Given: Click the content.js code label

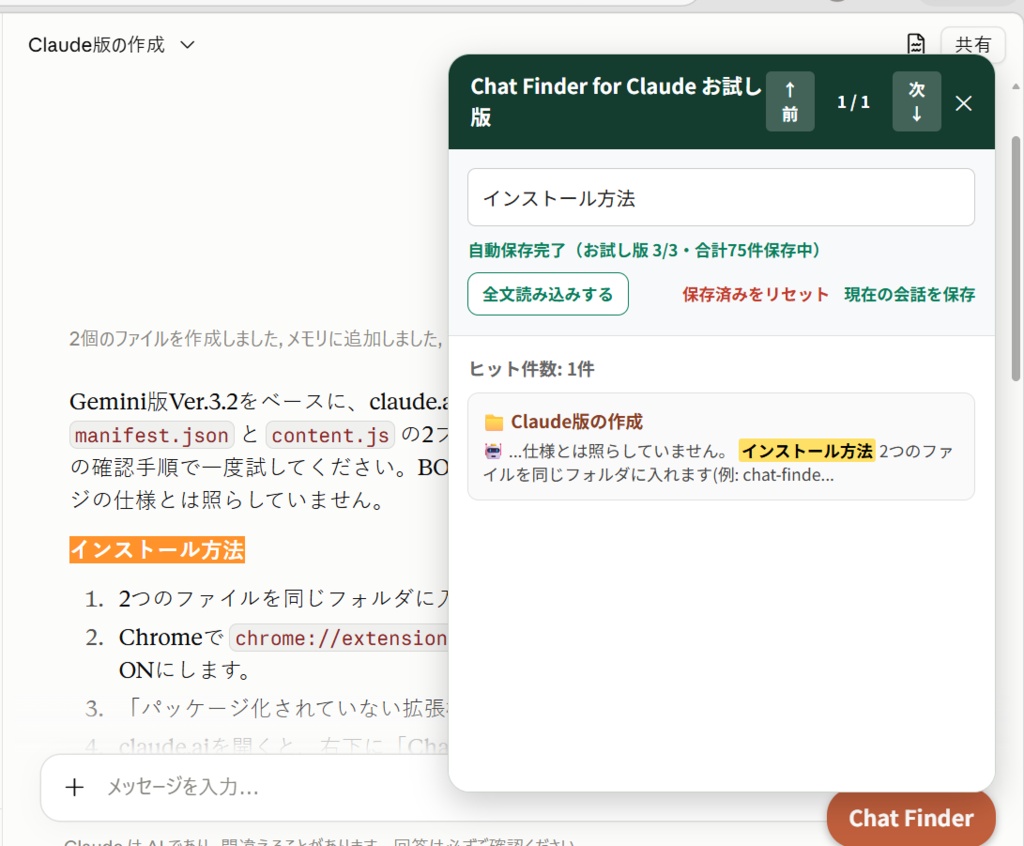Looking at the screenshot, I should point(330,435).
